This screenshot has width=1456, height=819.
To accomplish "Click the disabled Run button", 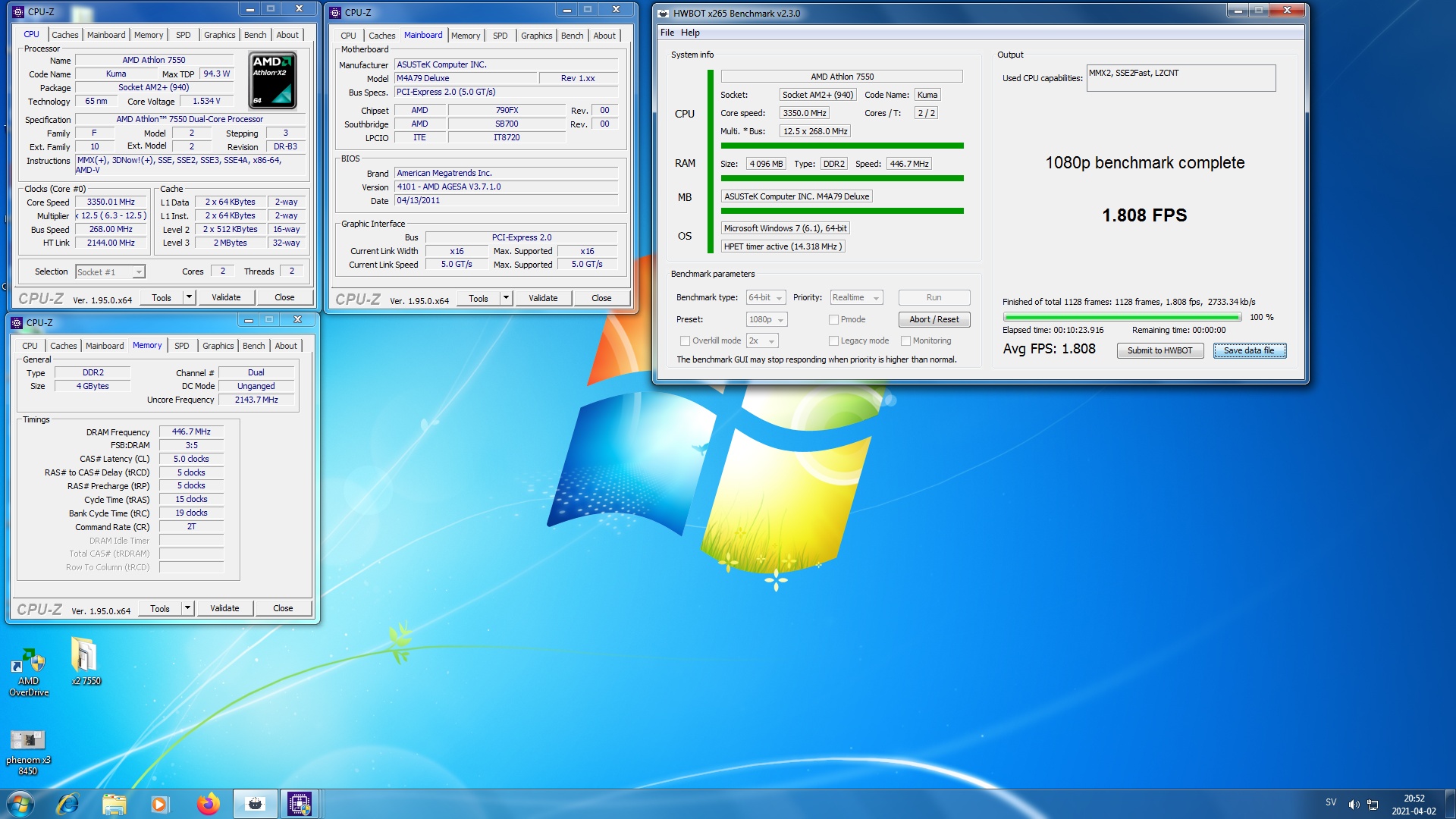I will pos(934,298).
